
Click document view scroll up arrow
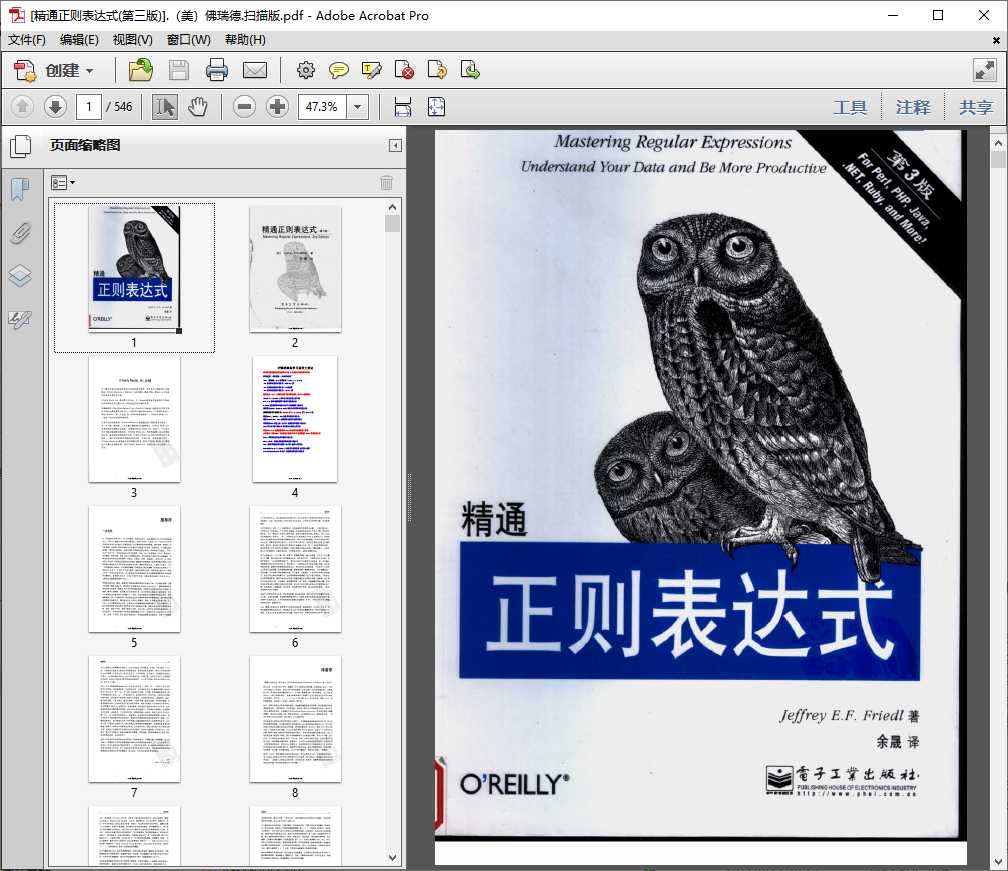998,143
